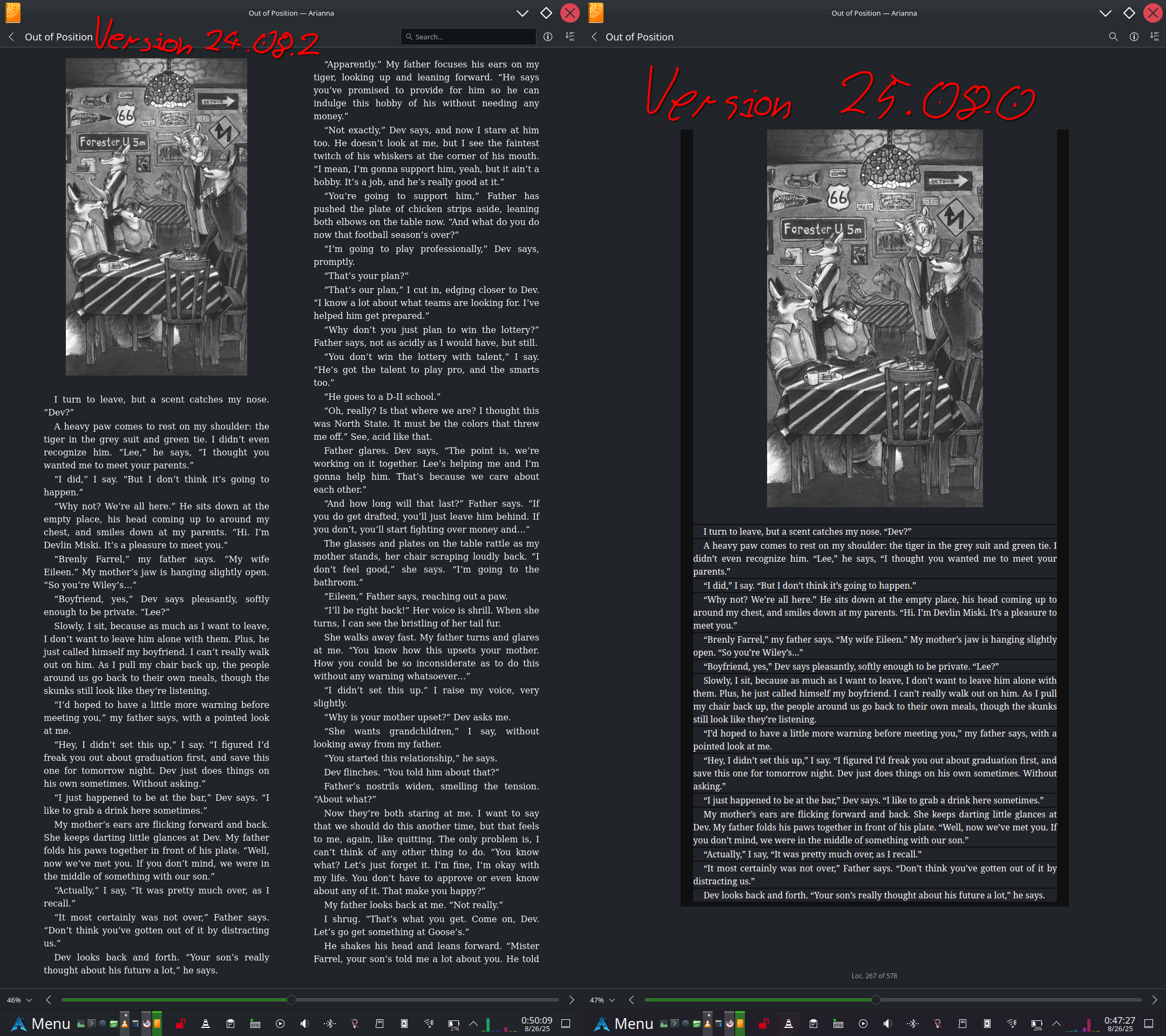Image resolution: width=1166 pixels, height=1036 pixels.
Task: Open the left taskbar volume control
Action: [x=305, y=1024]
